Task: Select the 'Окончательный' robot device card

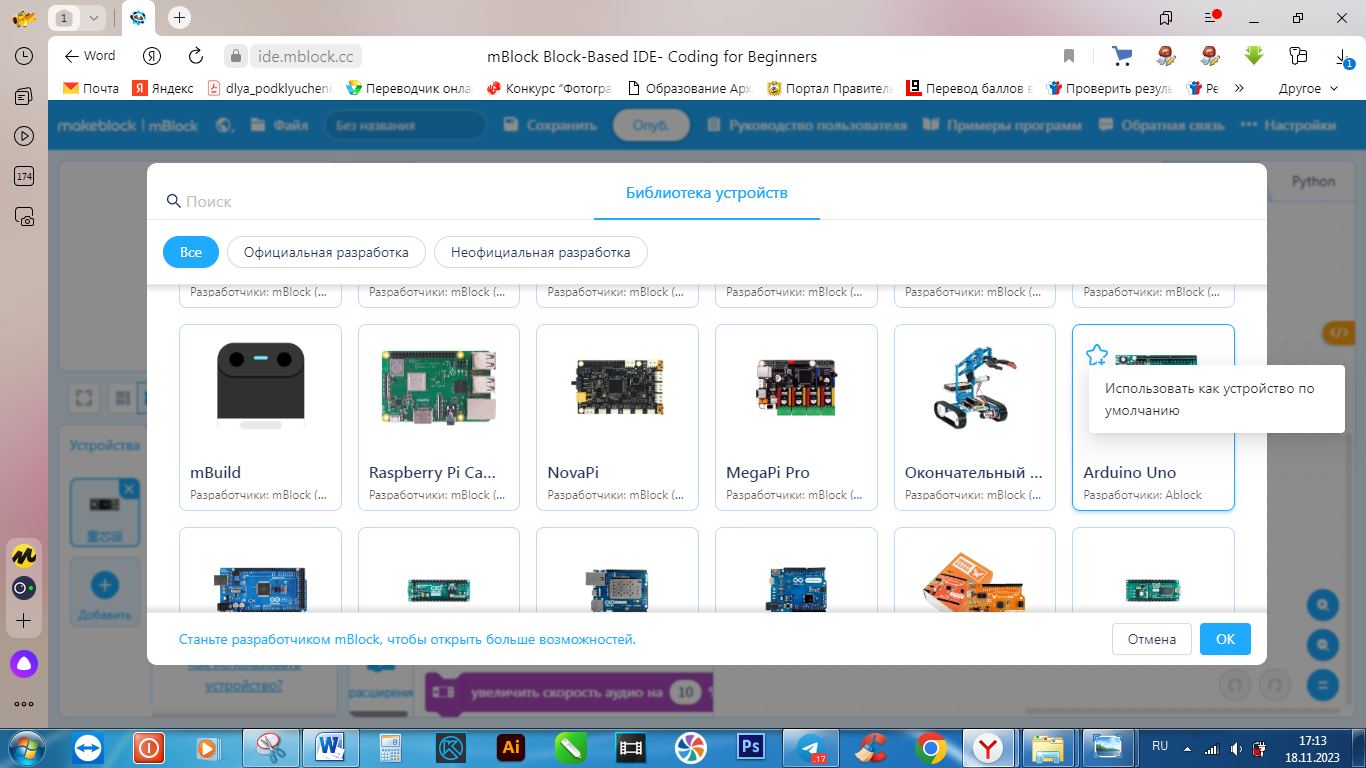Action: pyautogui.click(x=975, y=417)
